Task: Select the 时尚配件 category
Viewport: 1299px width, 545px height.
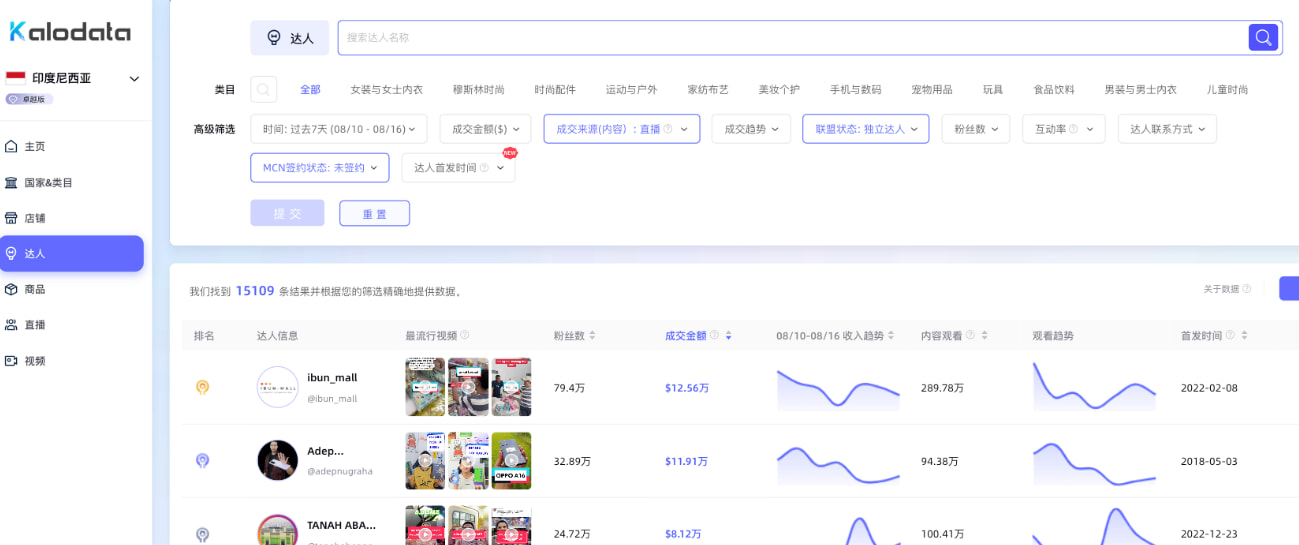Action: (555, 89)
